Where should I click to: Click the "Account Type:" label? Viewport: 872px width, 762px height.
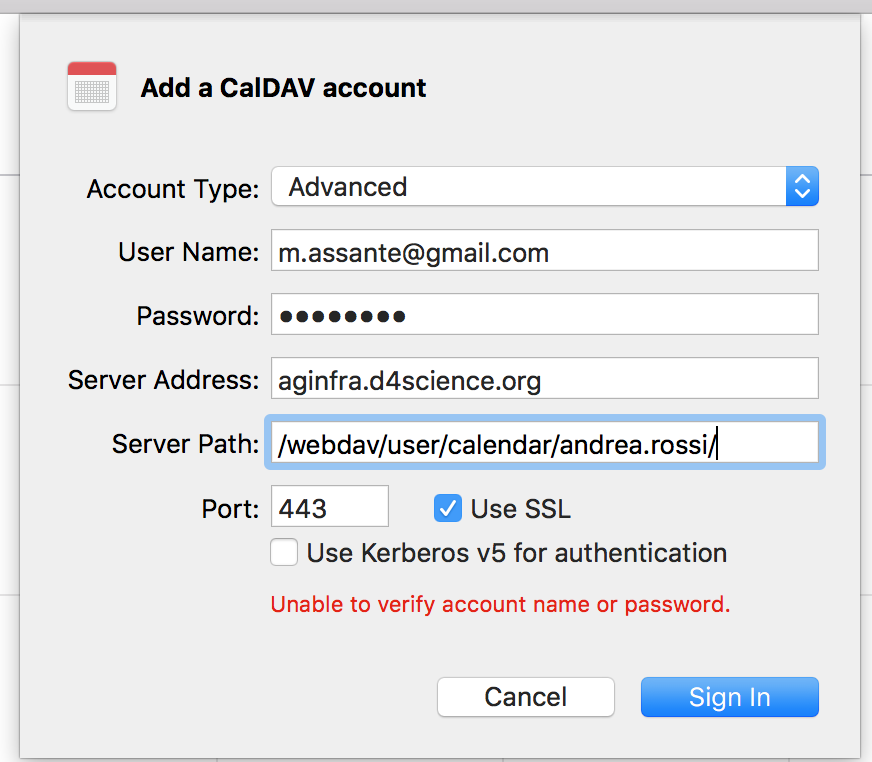click(x=173, y=189)
